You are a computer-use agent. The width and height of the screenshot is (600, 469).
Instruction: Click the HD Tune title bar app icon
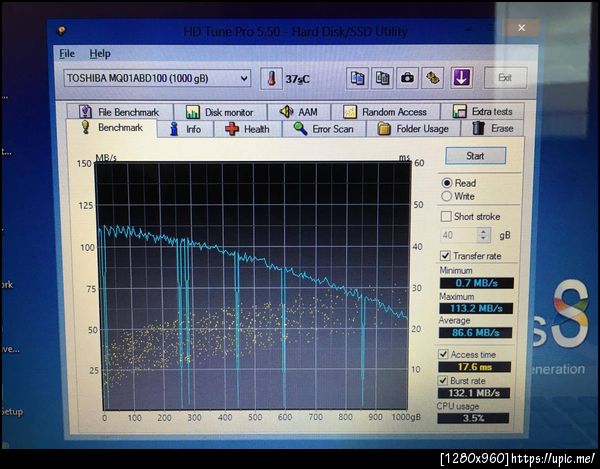click(61, 31)
